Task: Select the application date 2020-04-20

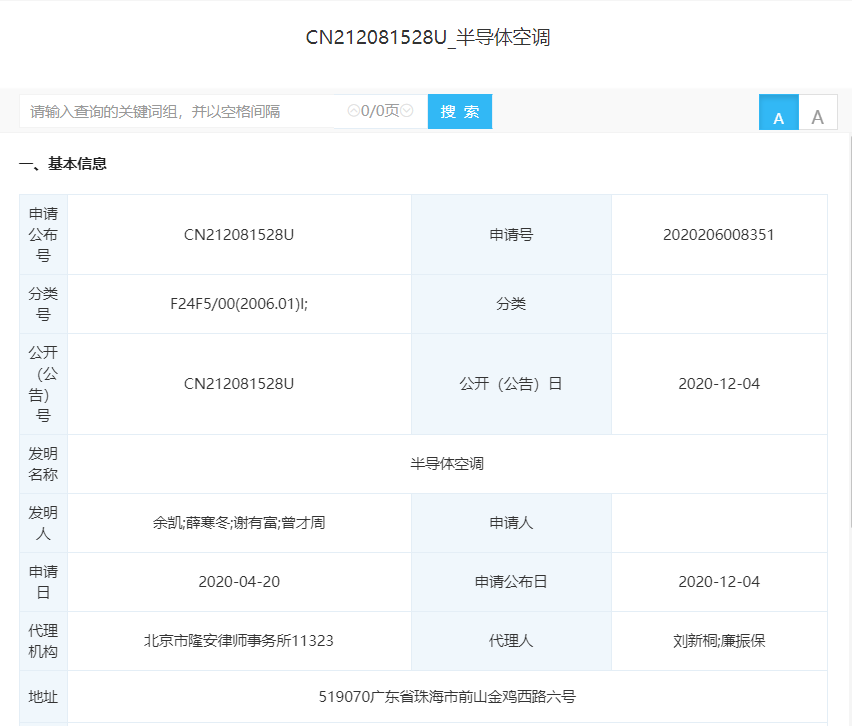Action: 240,582
